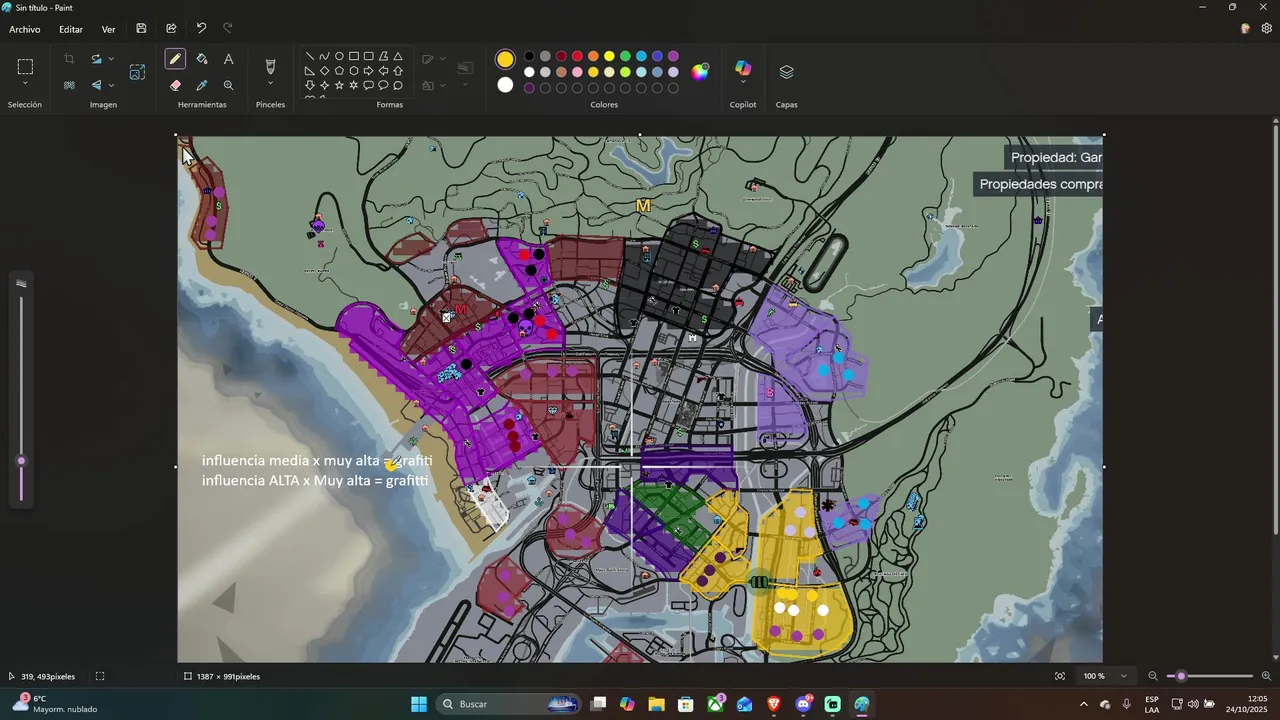
Task: Expand the Shape fill dropdown
Action: pos(442,86)
